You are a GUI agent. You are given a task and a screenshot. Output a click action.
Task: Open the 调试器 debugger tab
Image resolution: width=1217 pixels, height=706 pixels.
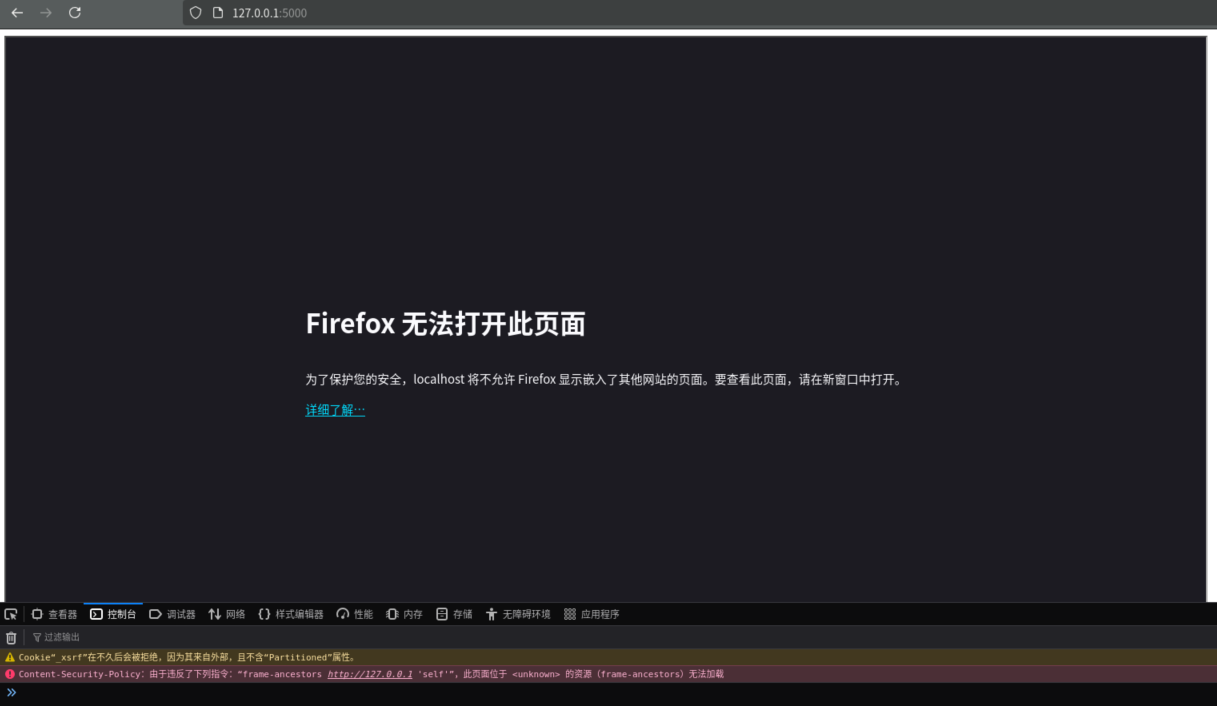(172, 614)
